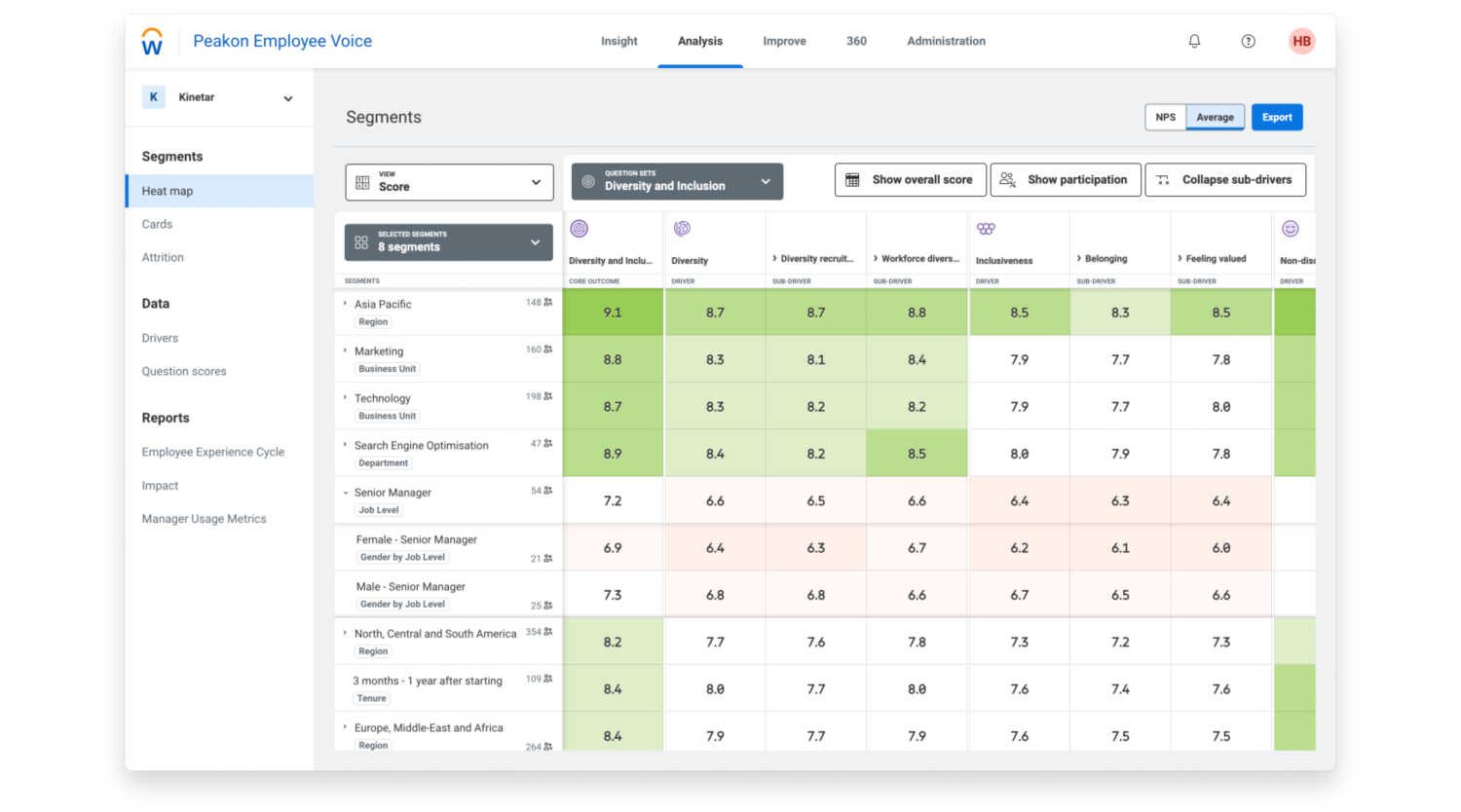The image size is (1461, 812).
Task: Open the 8 segments selector dropdown
Action: (x=448, y=242)
